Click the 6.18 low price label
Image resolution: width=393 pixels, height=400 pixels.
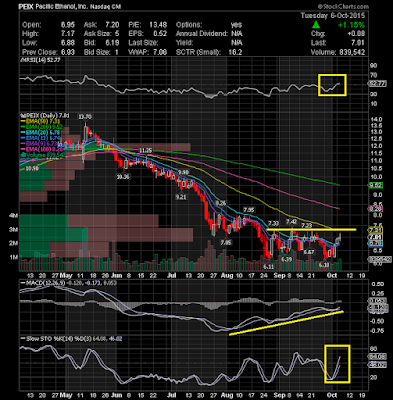point(324,265)
